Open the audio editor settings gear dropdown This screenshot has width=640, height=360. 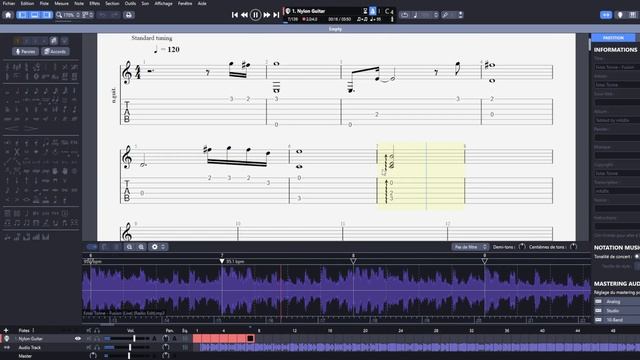[158, 247]
